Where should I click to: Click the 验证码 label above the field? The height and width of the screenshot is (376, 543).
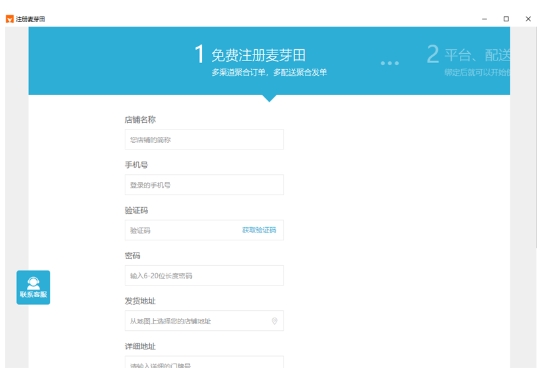point(136,211)
